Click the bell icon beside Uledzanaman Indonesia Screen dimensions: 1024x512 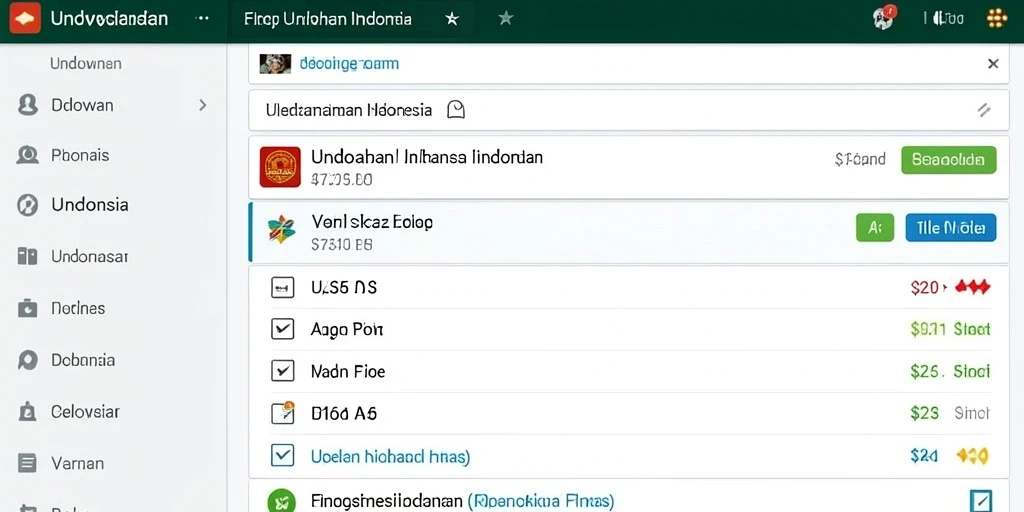(x=456, y=110)
